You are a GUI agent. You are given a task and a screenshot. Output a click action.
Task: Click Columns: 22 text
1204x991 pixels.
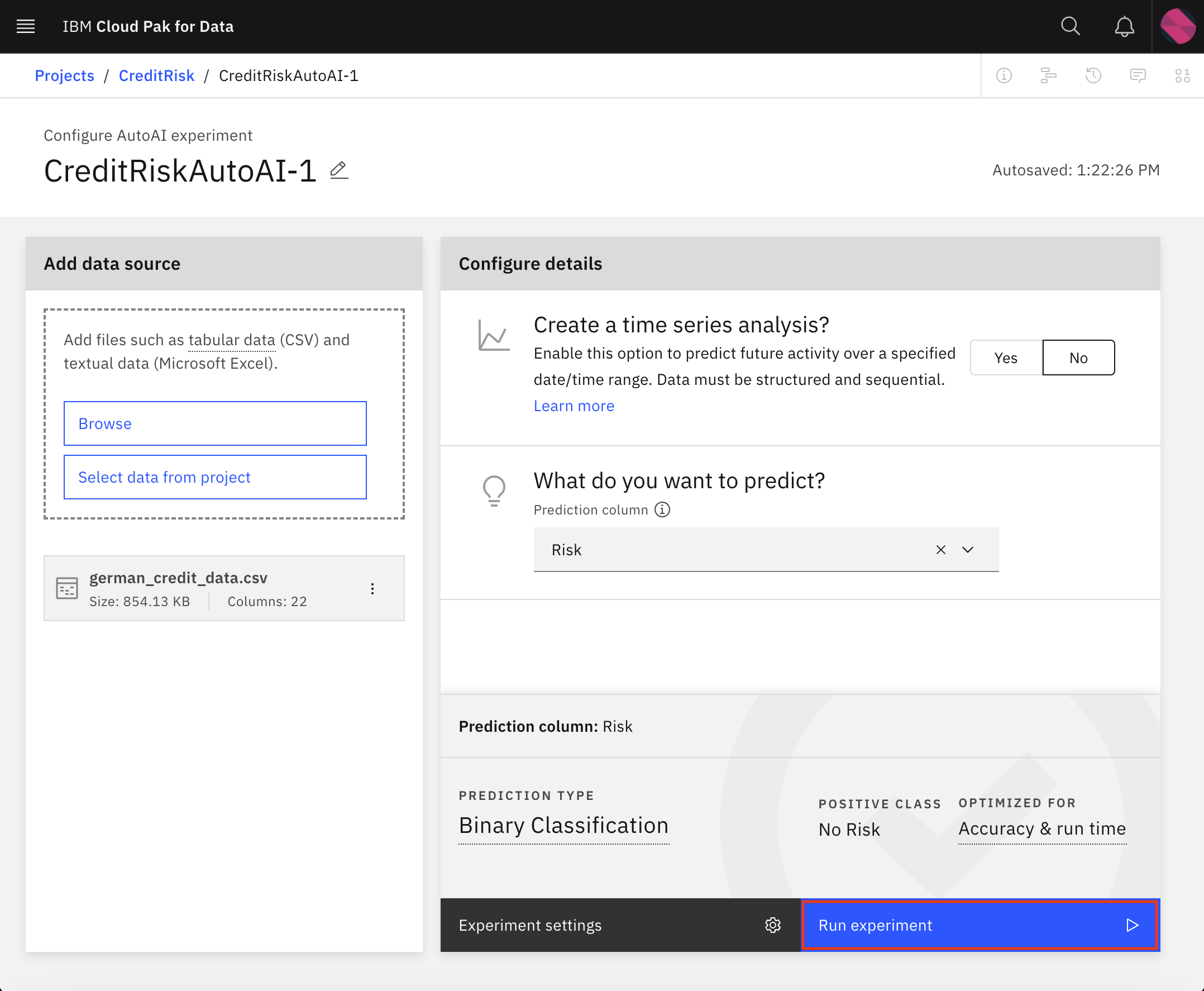tap(267, 601)
